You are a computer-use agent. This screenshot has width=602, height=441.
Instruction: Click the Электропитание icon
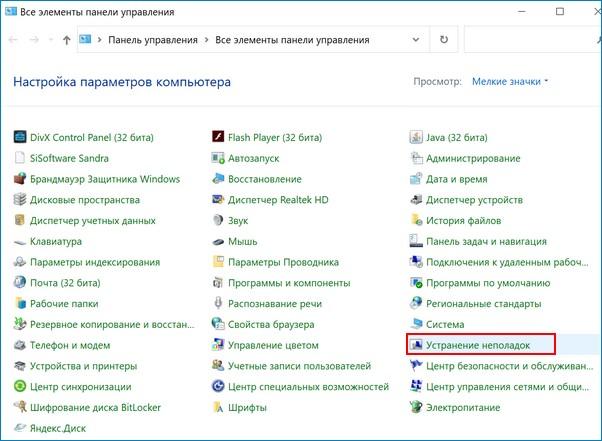tap(416, 407)
